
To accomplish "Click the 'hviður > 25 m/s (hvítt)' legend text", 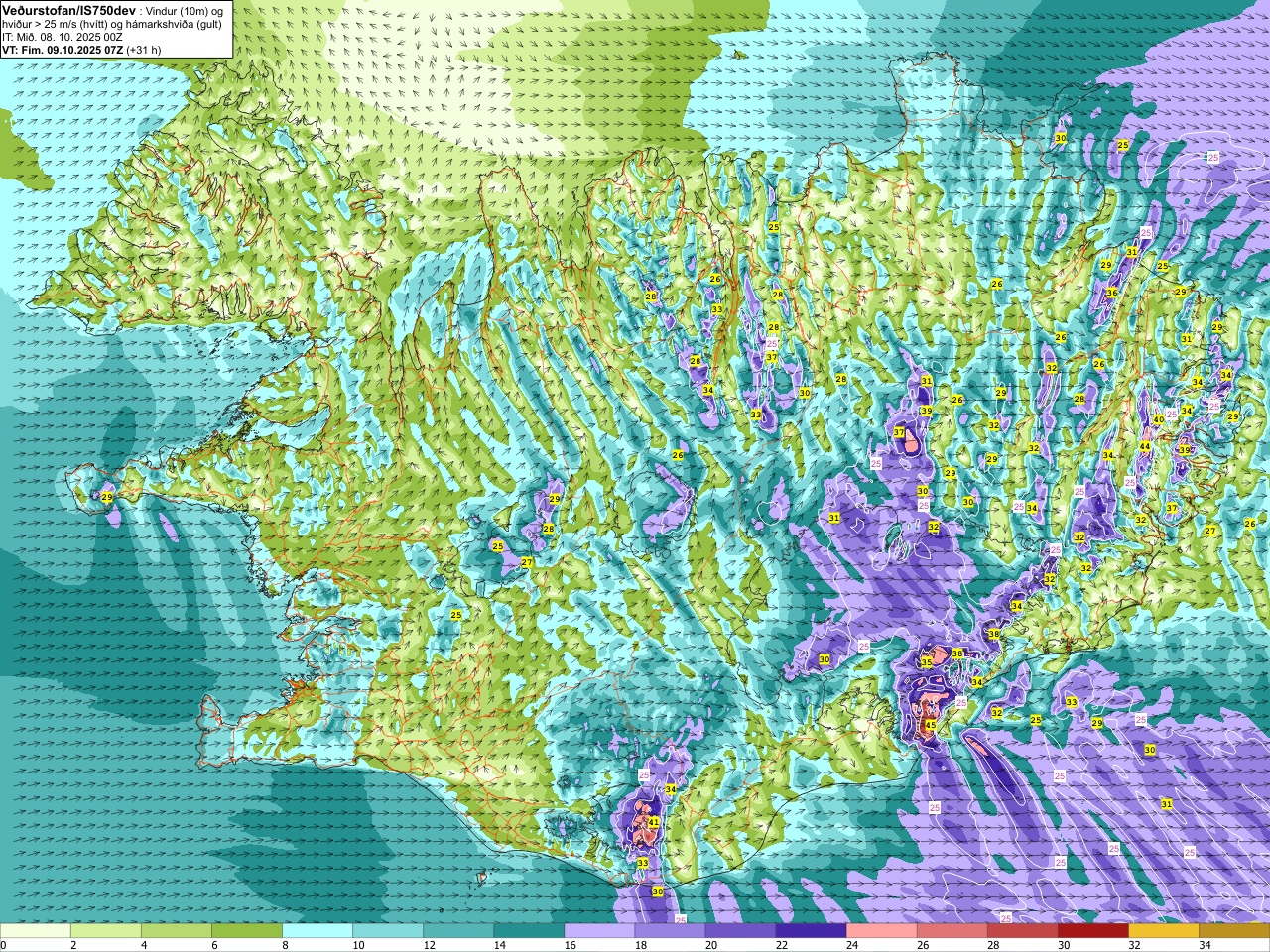I will (57, 23).
